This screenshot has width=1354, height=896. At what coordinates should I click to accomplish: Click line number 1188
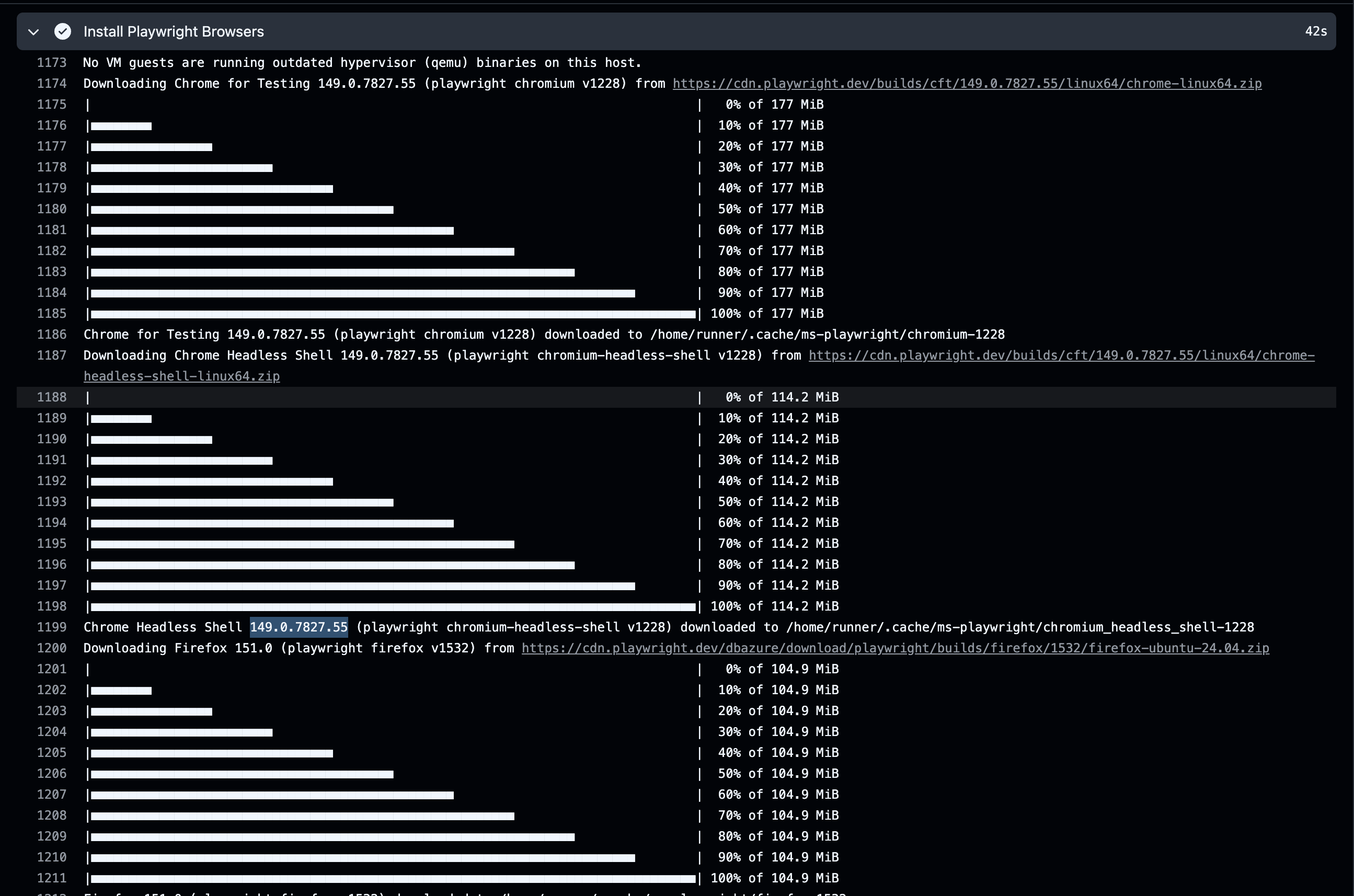pyautogui.click(x=52, y=397)
